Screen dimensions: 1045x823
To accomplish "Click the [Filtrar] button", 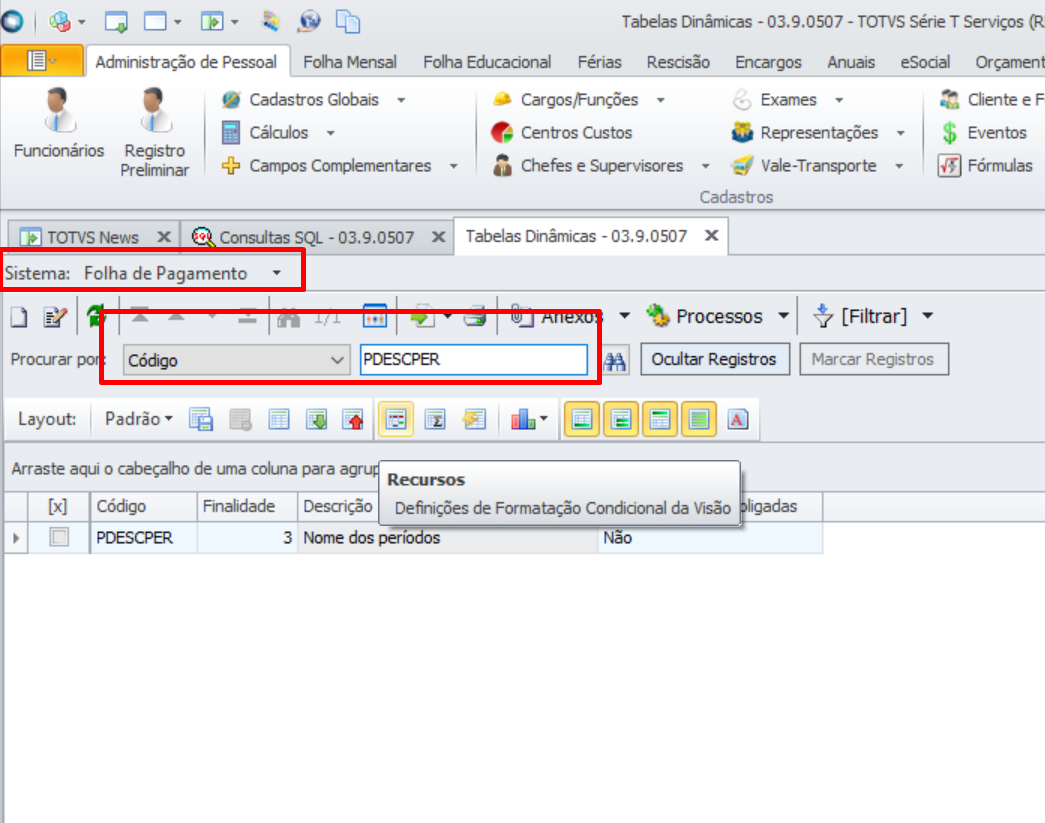I will tap(860, 317).
